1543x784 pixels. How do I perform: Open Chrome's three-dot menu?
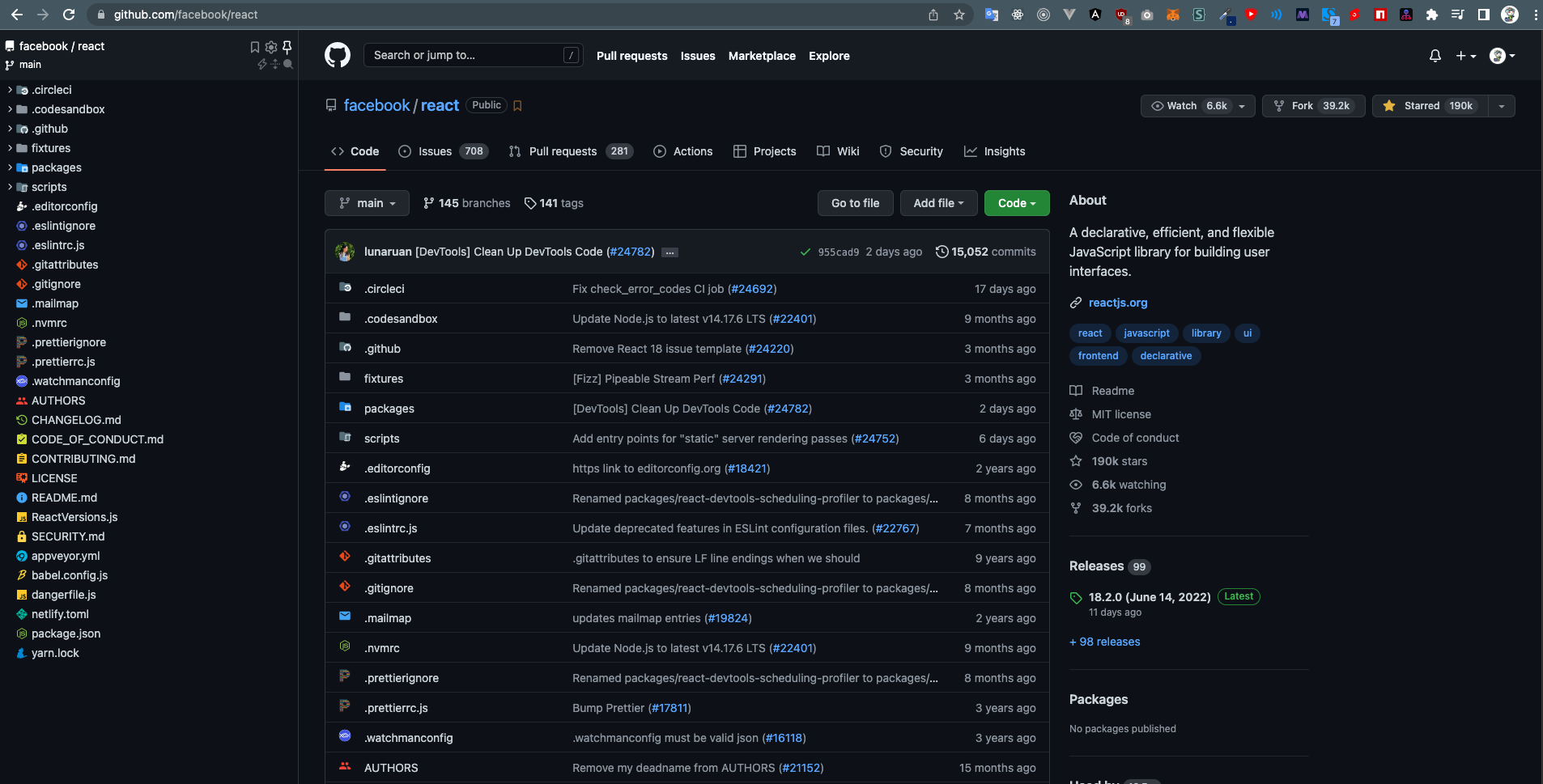[x=1536, y=15]
